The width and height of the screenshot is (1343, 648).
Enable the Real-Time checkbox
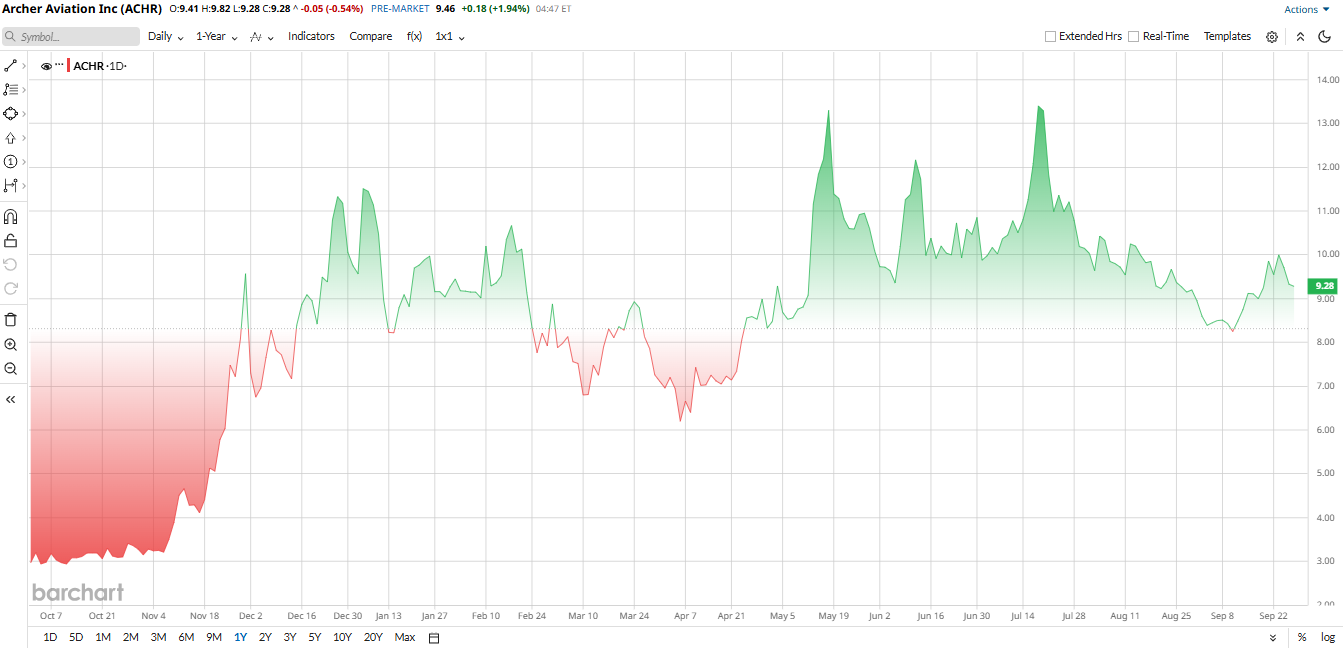pos(1134,36)
